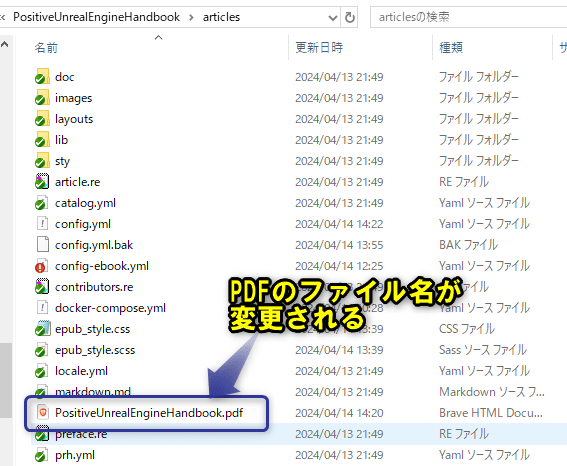
Task: Click the config.yml.bak blank file icon
Action: pos(42,245)
